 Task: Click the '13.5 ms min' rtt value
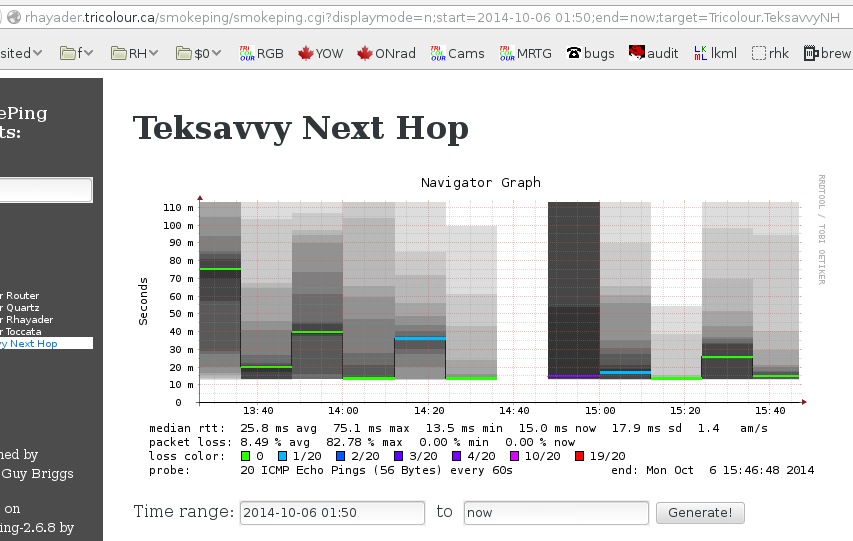point(464,428)
